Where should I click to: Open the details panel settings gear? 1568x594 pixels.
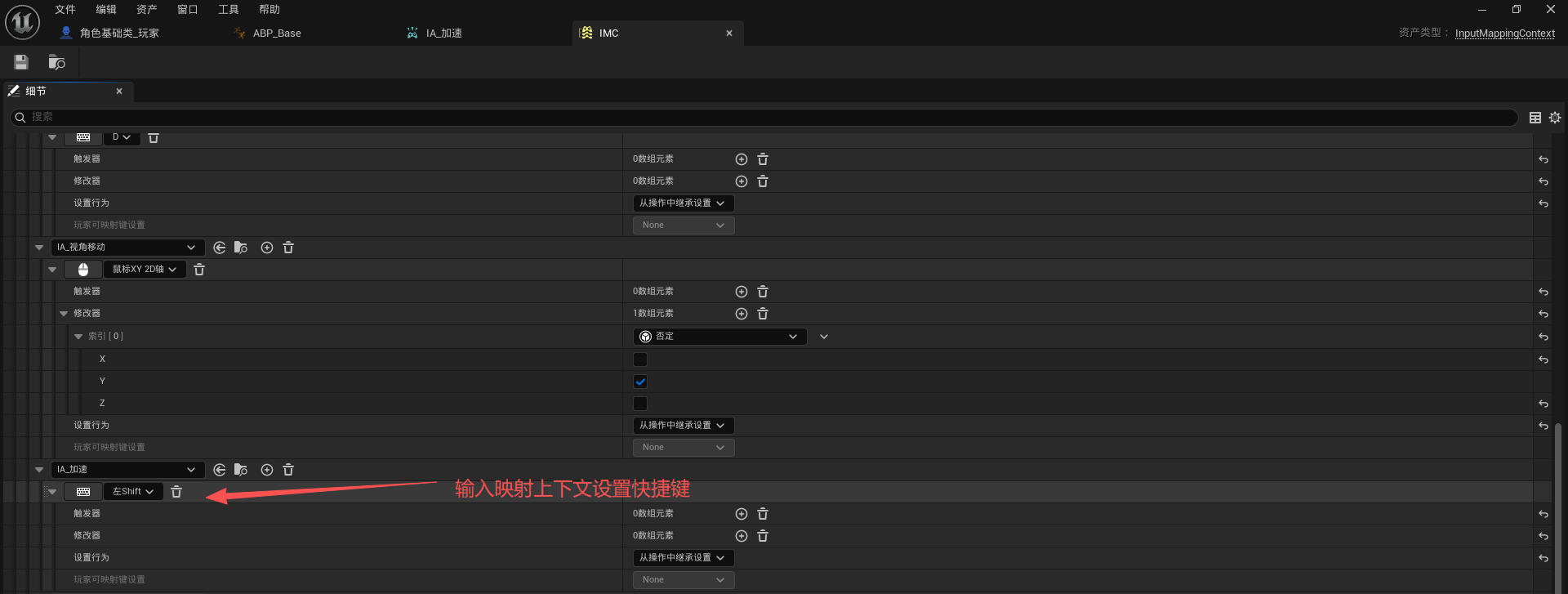pos(1555,118)
